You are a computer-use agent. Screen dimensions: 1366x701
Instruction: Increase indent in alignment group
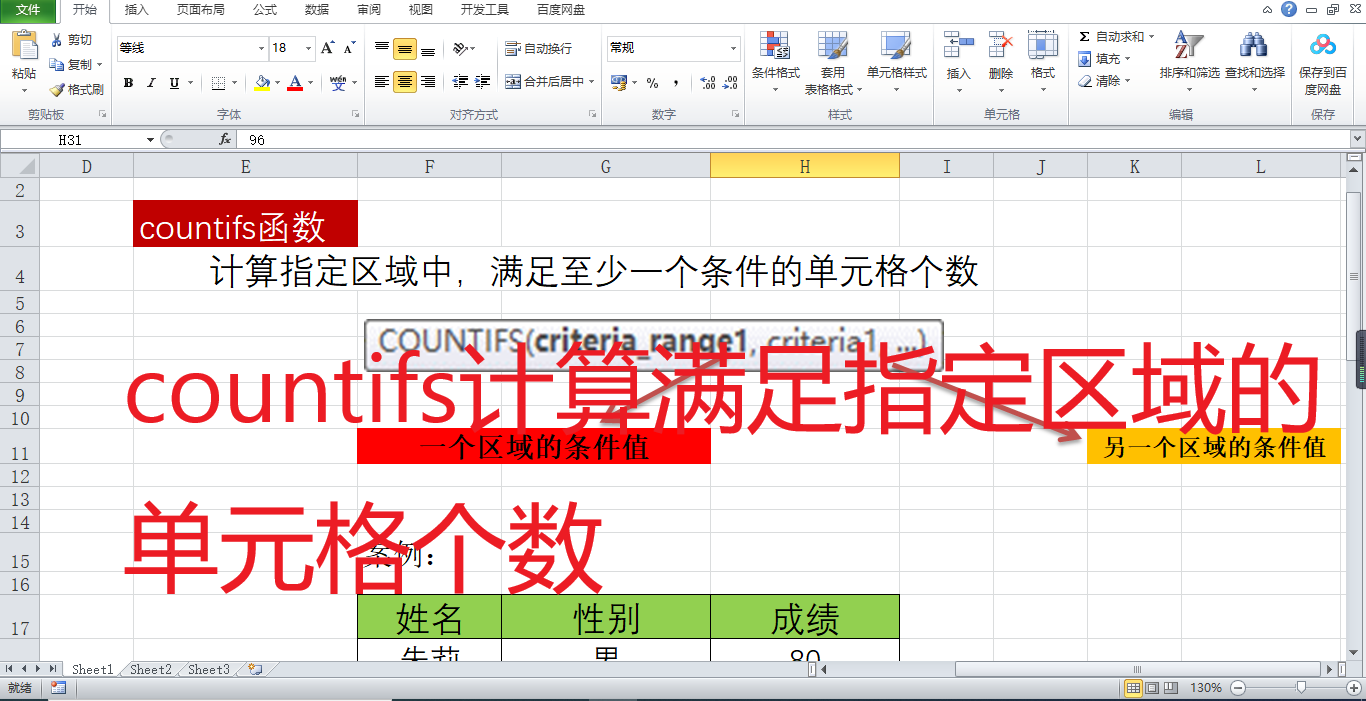coord(483,82)
